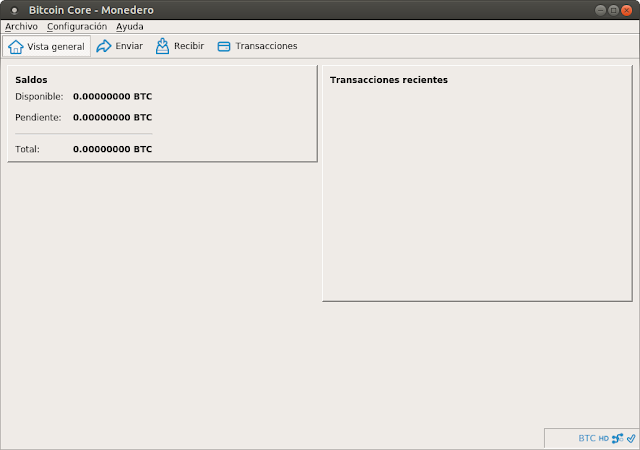This screenshot has height=450, width=640.
Task: Show the Transacciones list
Action: pos(257,46)
